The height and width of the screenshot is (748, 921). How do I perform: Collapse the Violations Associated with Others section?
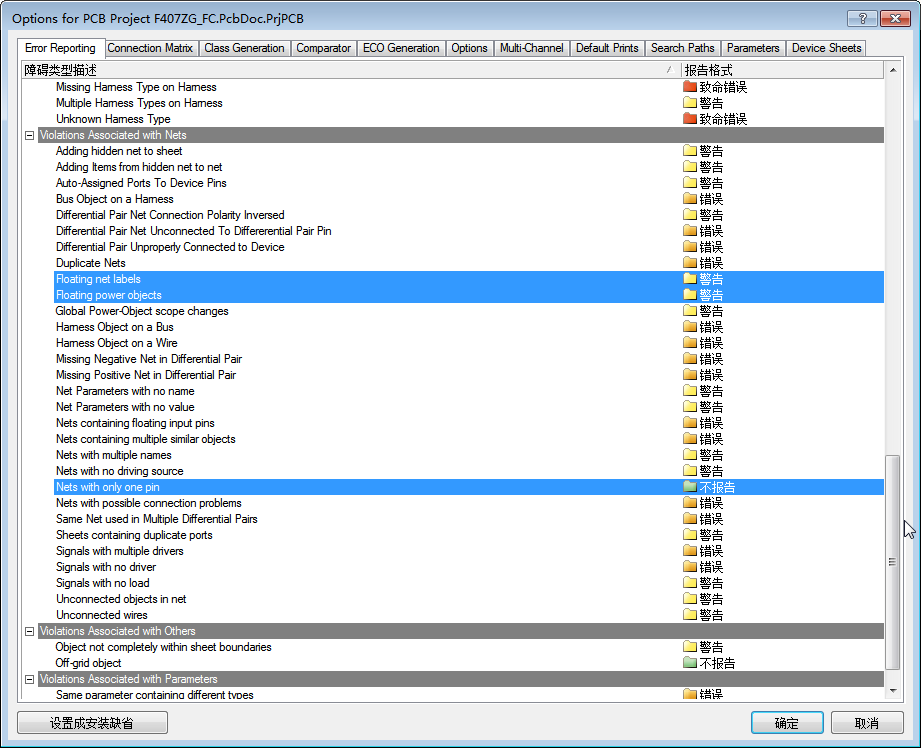(29, 631)
